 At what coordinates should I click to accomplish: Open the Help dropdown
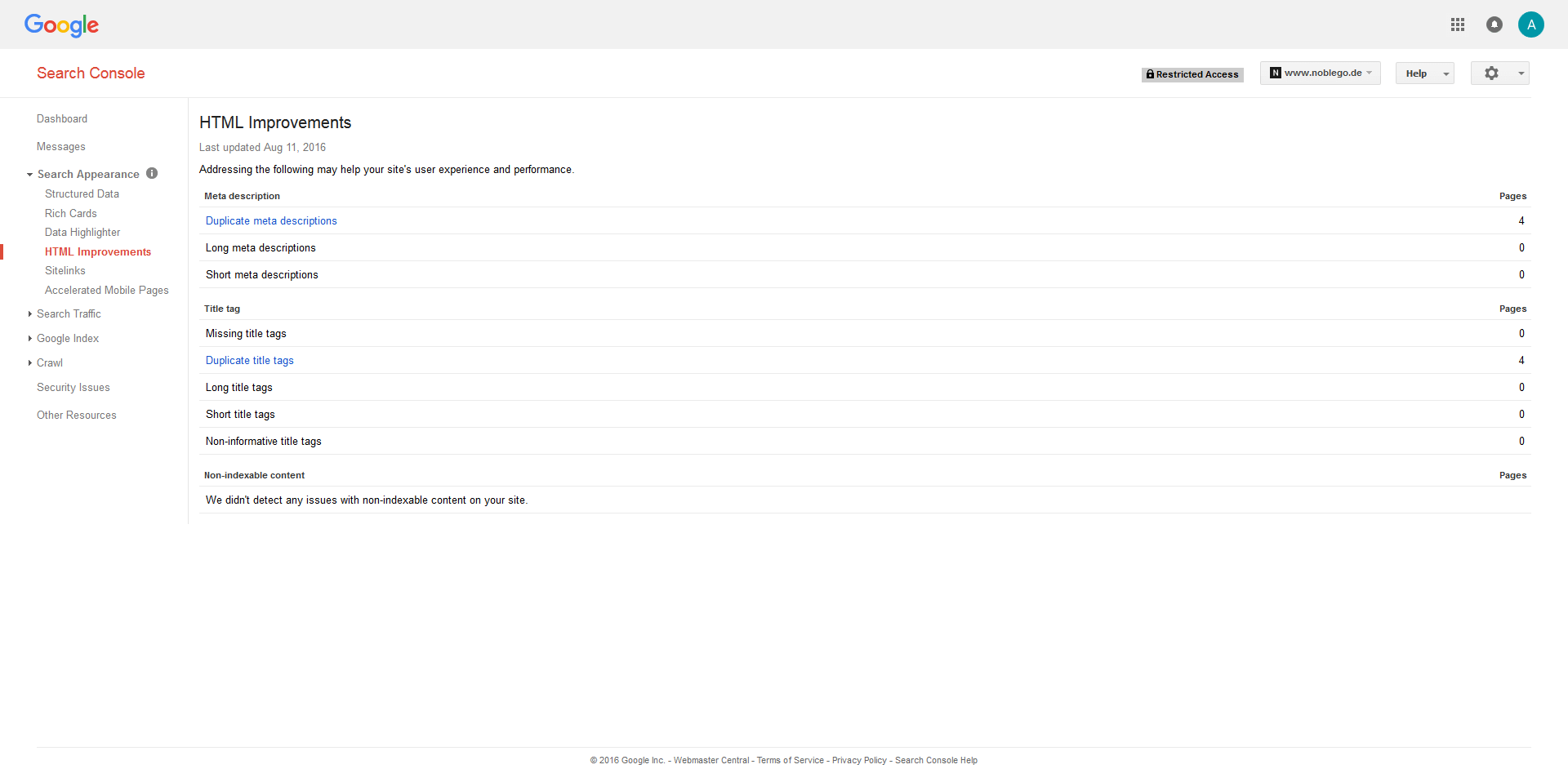tap(1424, 73)
